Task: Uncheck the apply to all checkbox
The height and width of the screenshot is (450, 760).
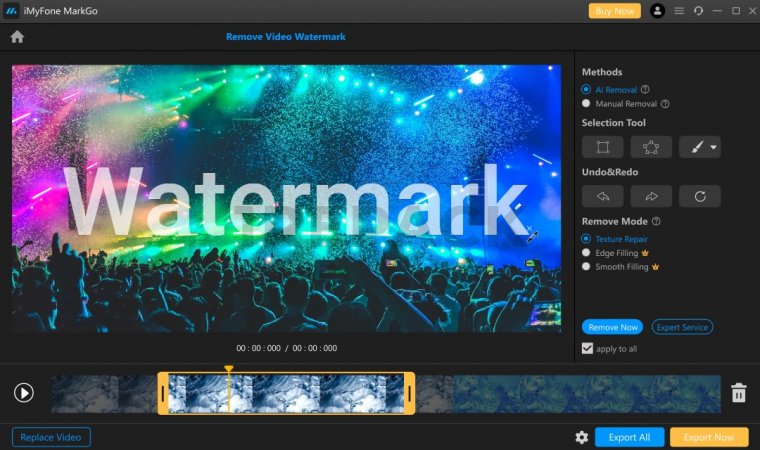Action: coord(588,348)
